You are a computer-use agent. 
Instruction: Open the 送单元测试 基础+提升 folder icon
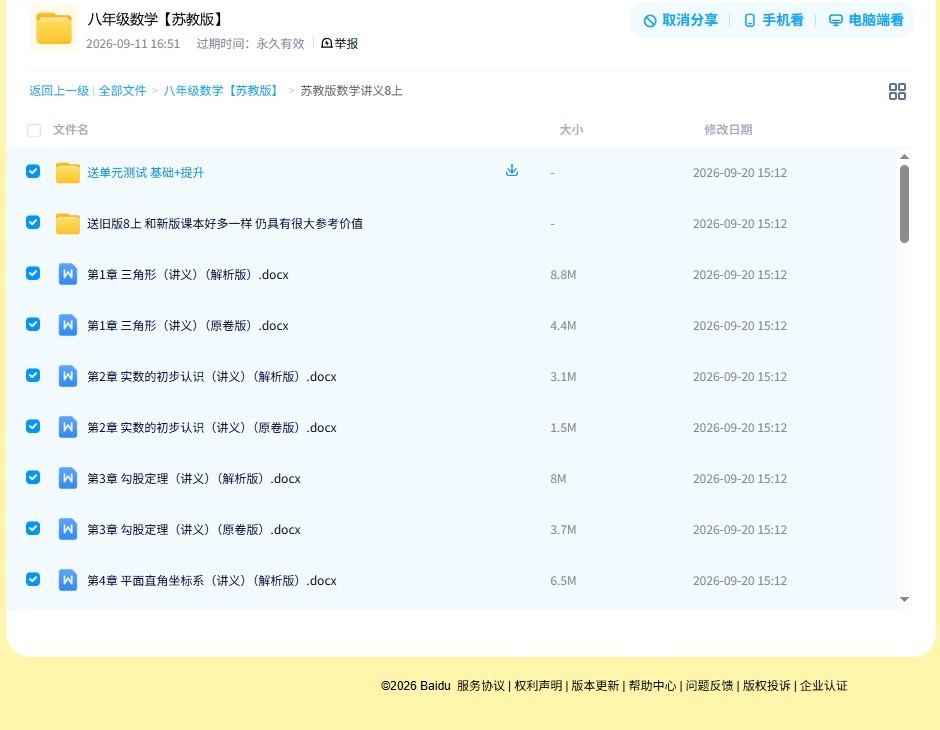pos(68,173)
